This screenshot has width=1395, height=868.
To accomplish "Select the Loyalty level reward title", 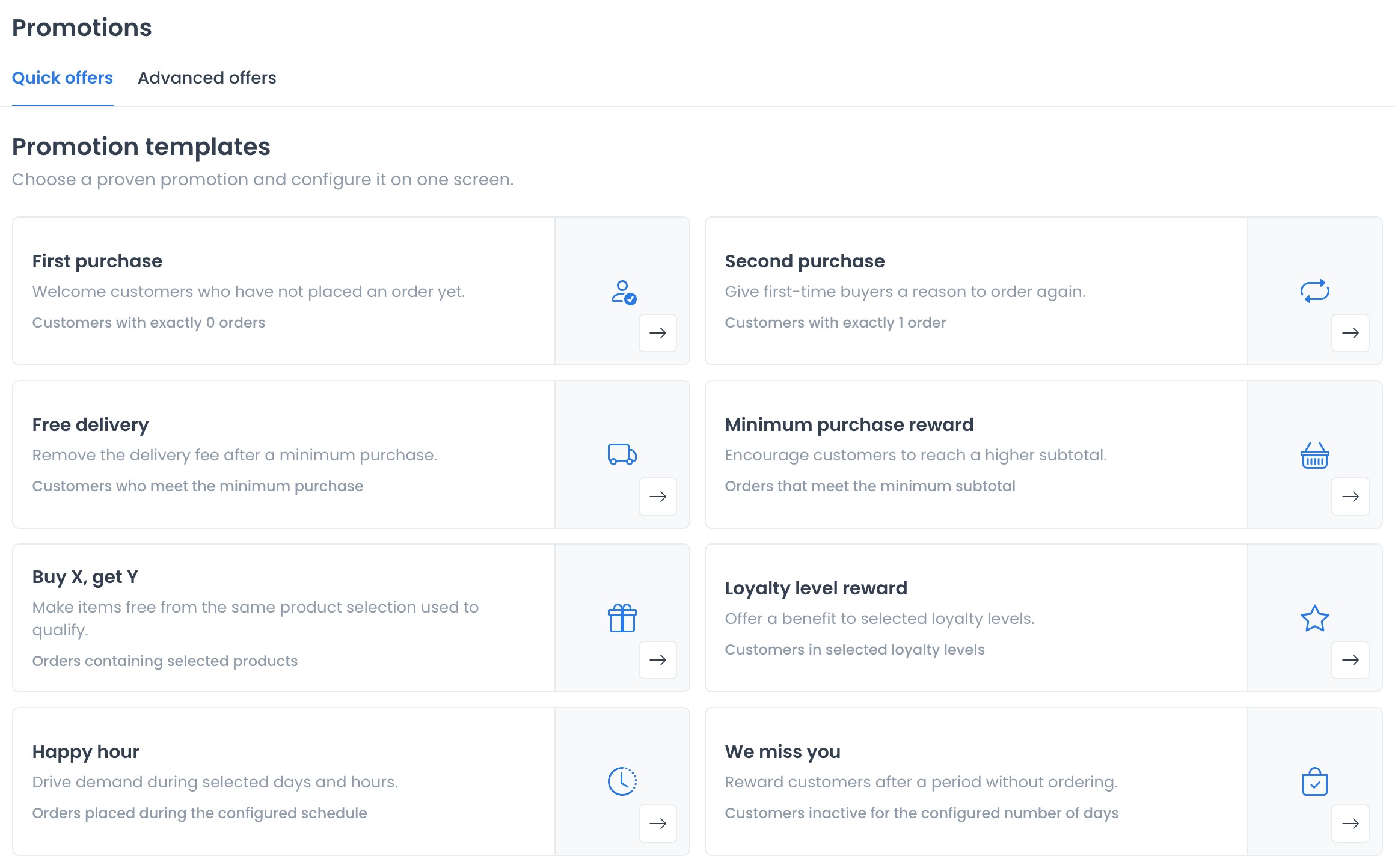I will pyautogui.click(x=816, y=588).
